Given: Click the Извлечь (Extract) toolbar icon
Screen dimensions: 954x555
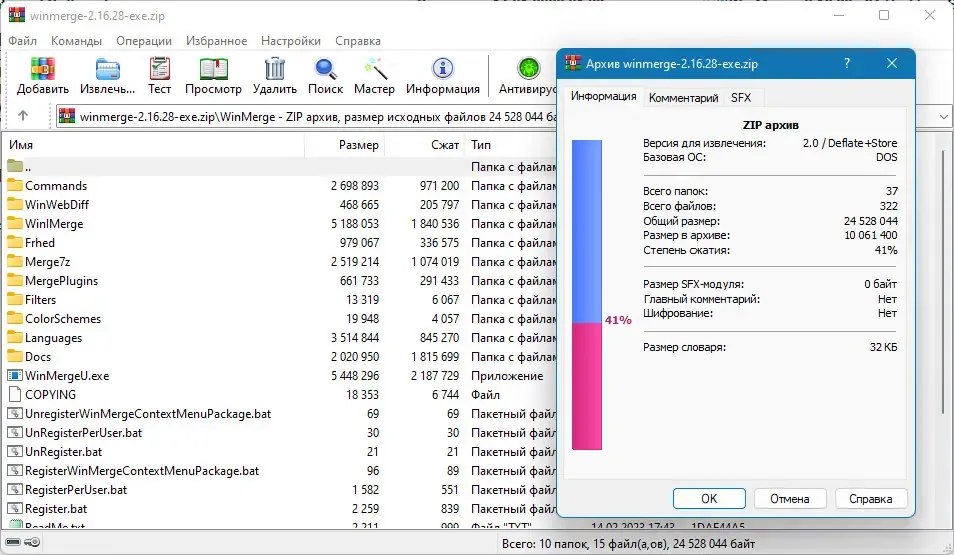Looking at the screenshot, I should pos(107,70).
